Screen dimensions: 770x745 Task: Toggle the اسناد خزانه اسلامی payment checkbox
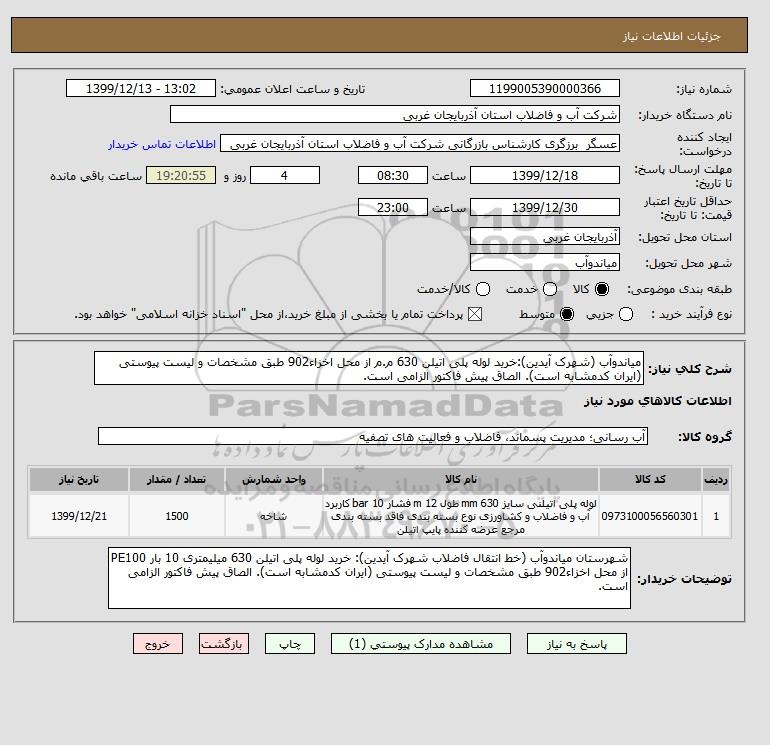pyautogui.click(x=475, y=314)
